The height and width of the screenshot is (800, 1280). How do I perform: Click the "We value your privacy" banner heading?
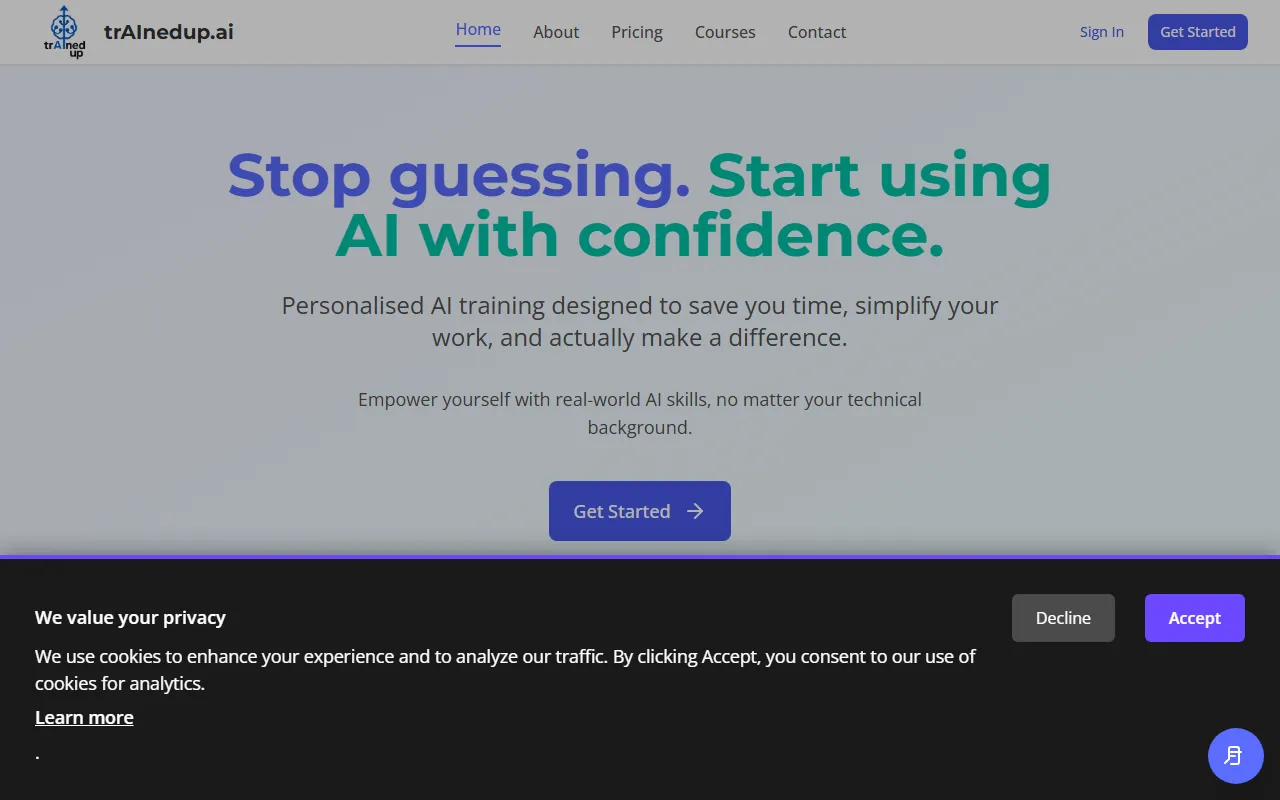[x=130, y=617]
